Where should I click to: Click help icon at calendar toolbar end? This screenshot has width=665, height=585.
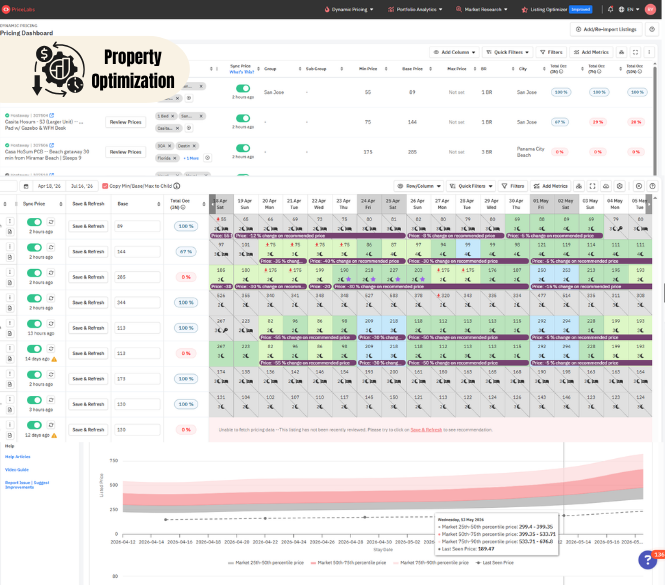click(653, 186)
